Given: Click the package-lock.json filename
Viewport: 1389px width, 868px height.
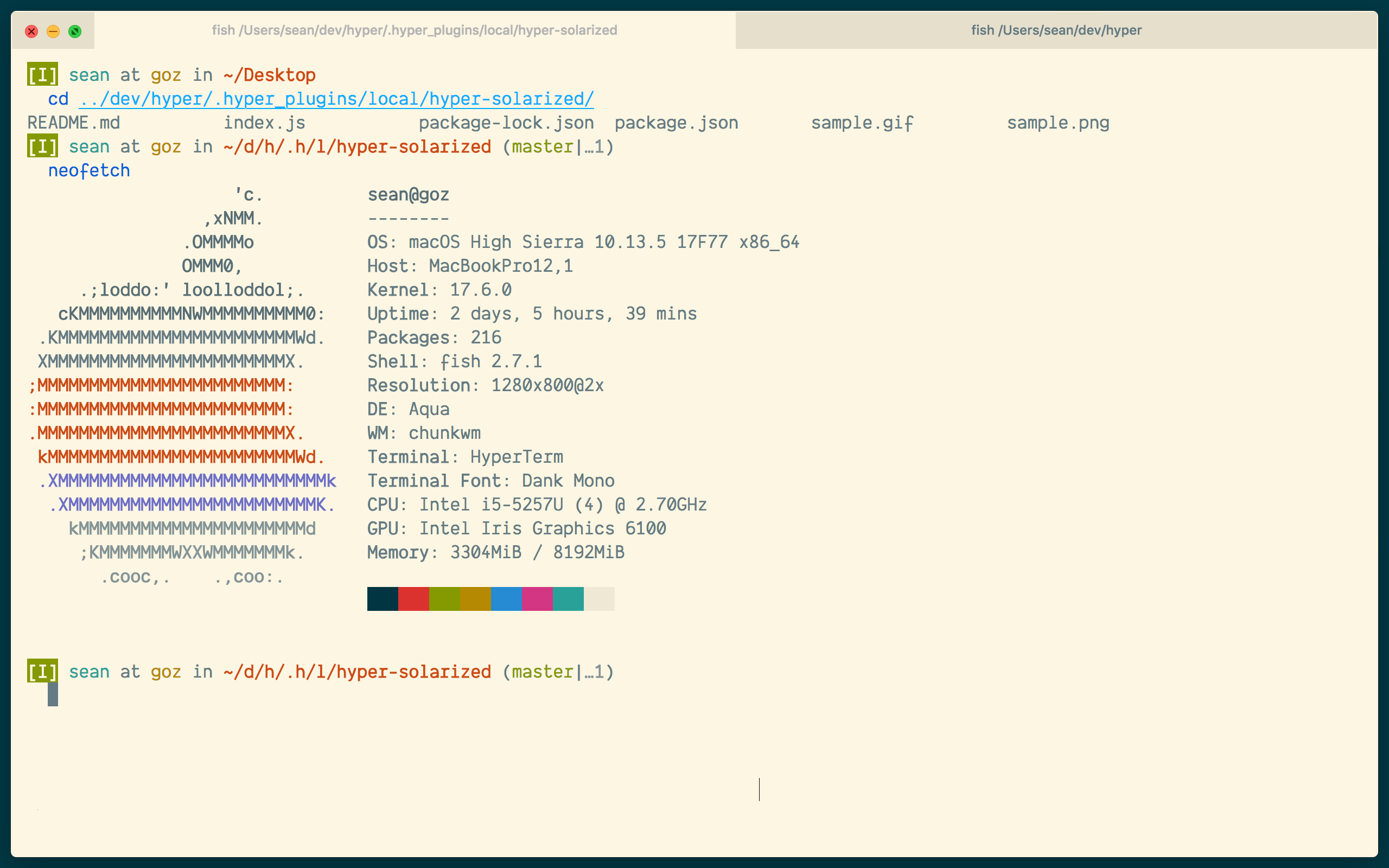Looking at the screenshot, I should click(506, 123).
